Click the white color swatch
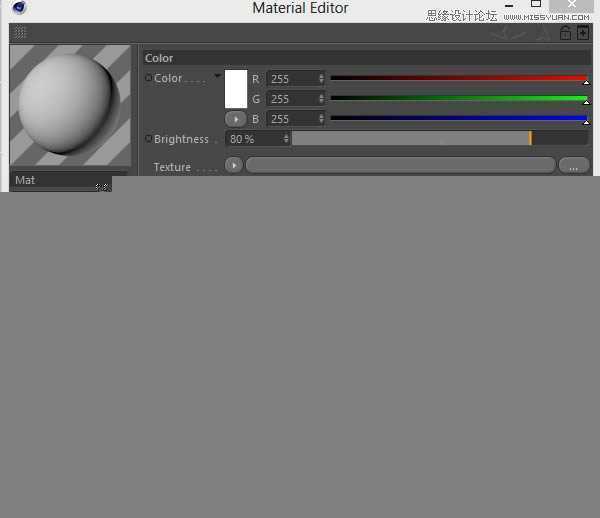600x518 pixels. [x=236, y=89]
